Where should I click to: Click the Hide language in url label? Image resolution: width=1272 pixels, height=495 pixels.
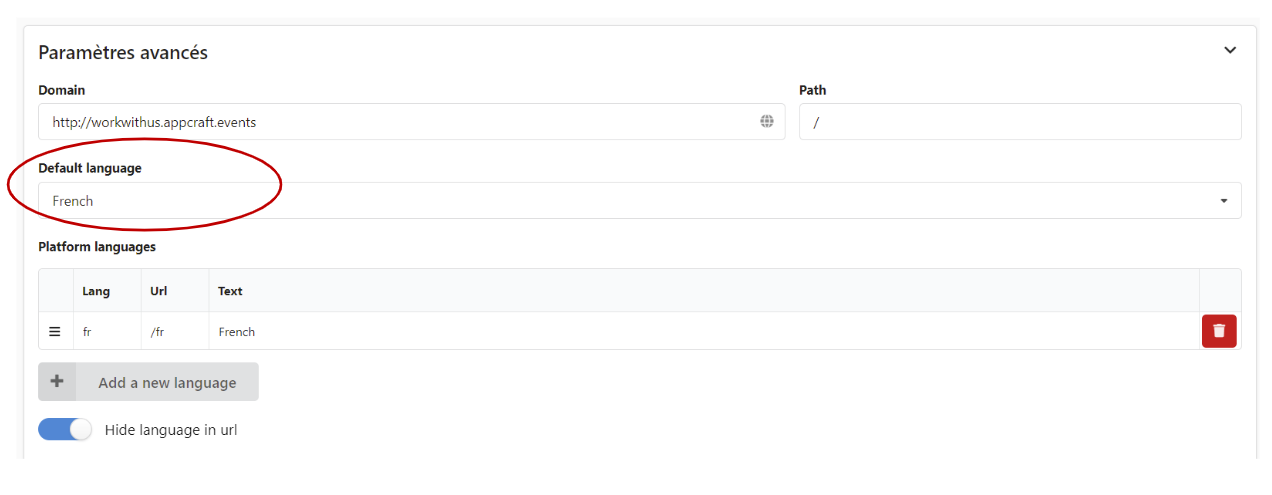[x=171, y=430]
